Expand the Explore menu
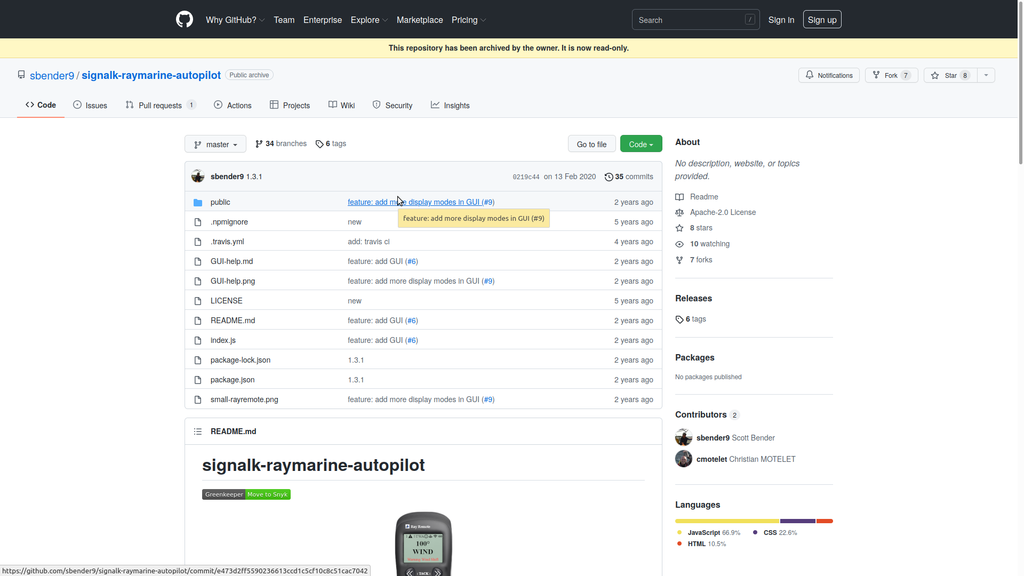 [369, 20]
